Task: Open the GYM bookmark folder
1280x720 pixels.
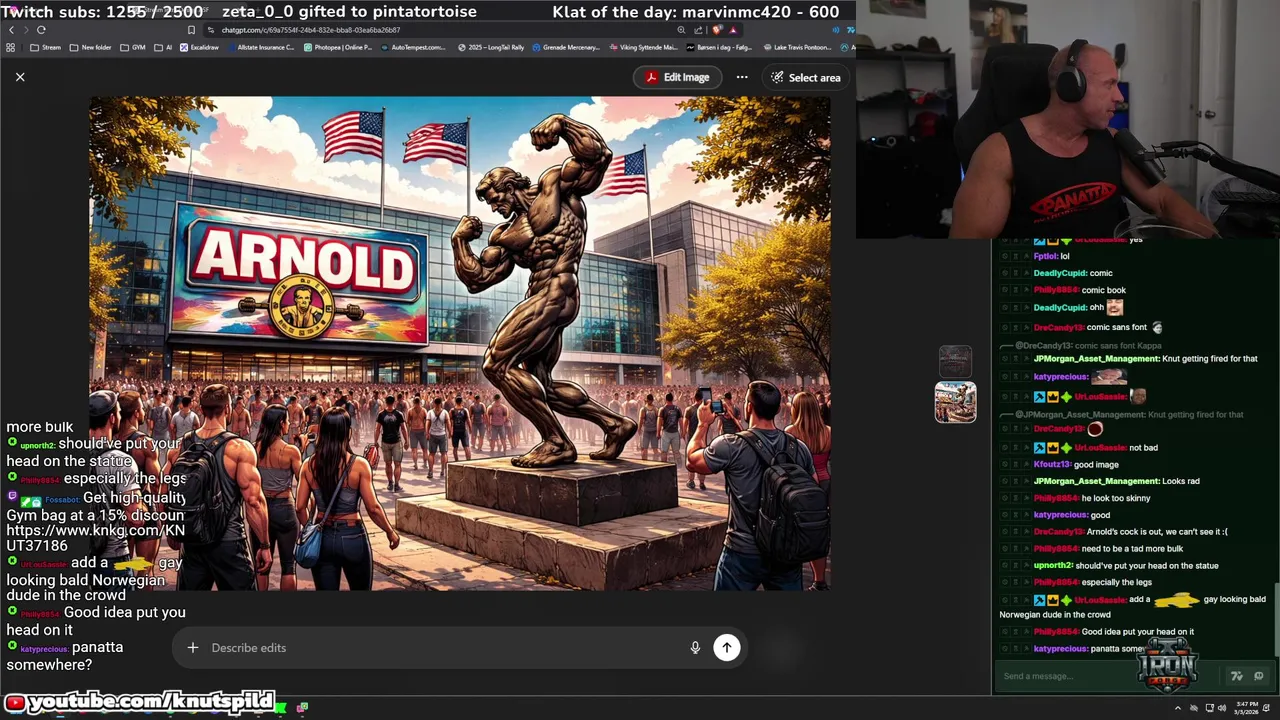Action: [x=132, y=47]
